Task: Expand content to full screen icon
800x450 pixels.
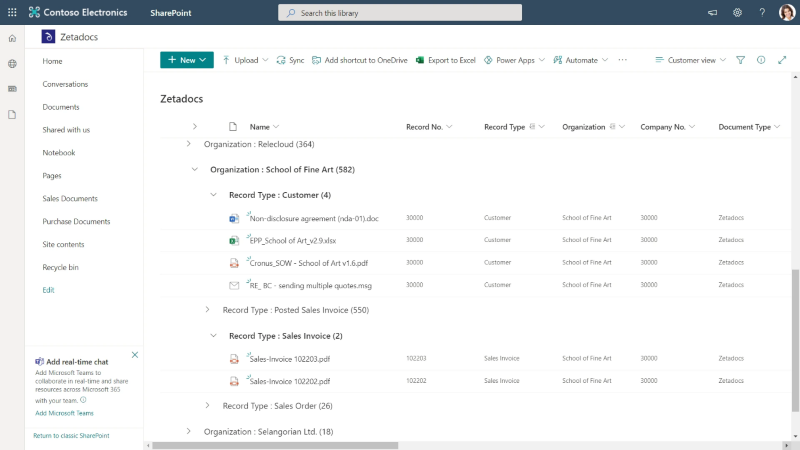Action: (x=782, y=60)
